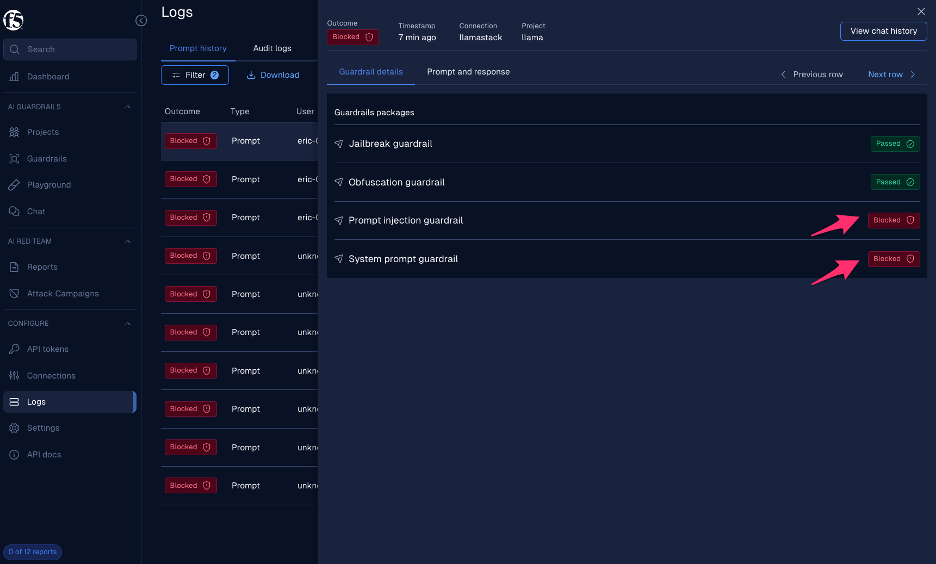This screenshot has width=936, height=564.
Task: Open Settings in the sidebar
Action: [x=43, y=428]
